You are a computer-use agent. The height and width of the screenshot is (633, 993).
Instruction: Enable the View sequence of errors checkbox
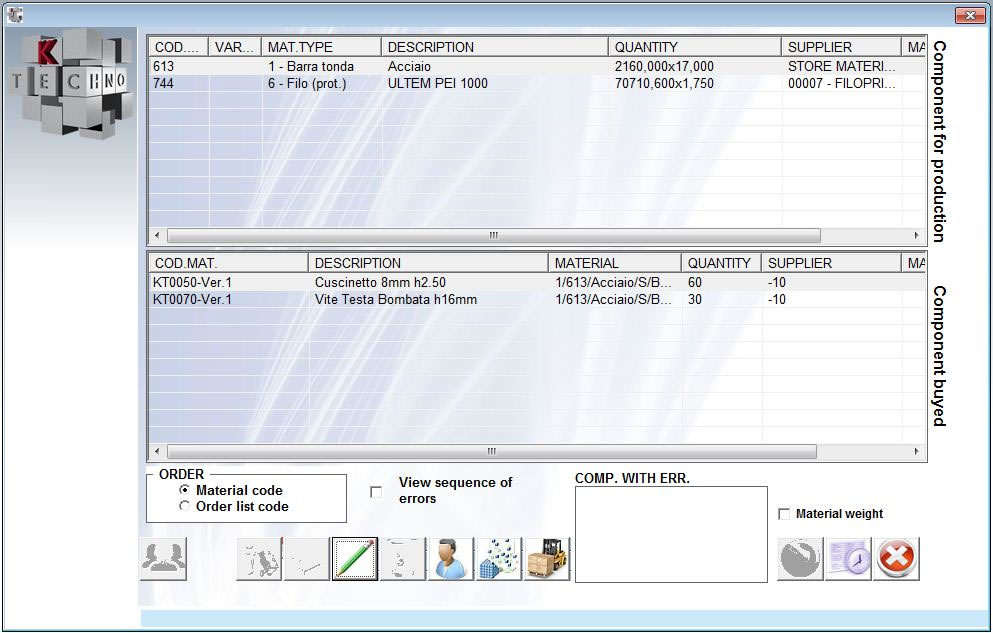376,492
